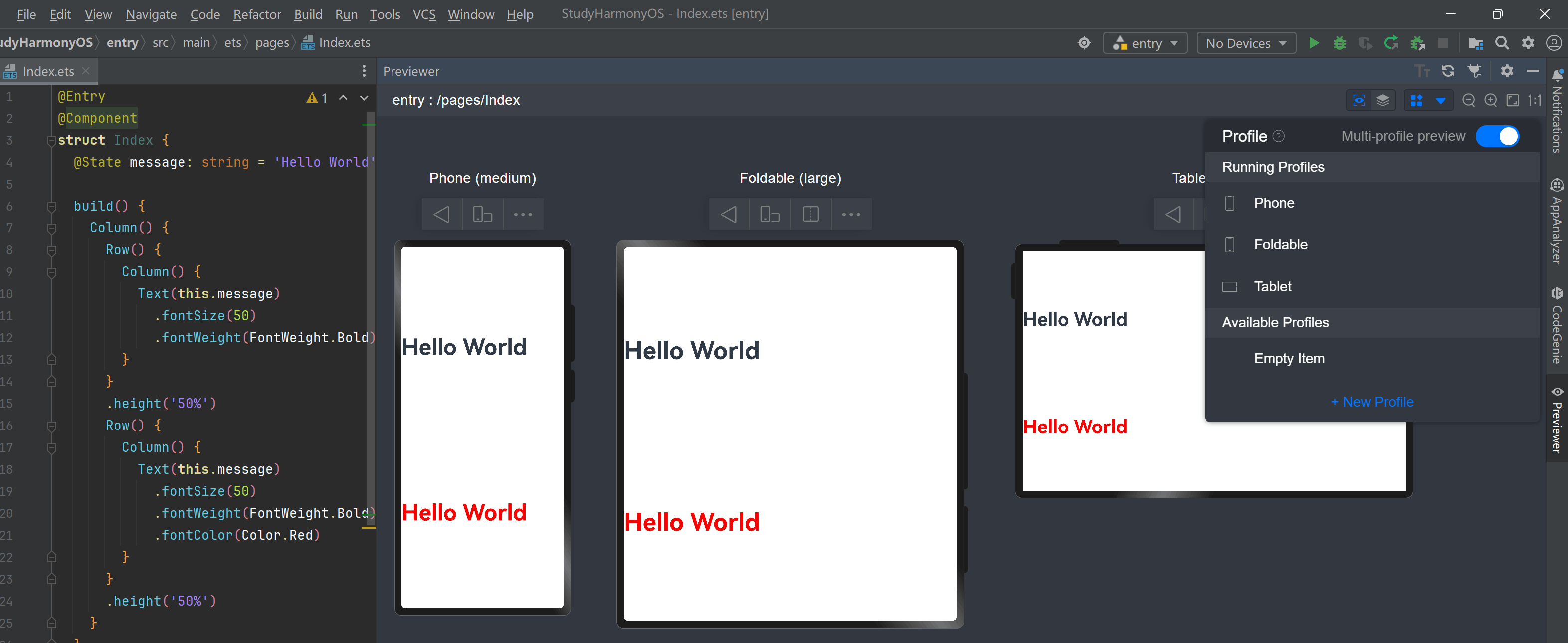The height and width of the screenshot is (643, 1568).
Task: Open the VCS menu
Action: pos(424,14)
